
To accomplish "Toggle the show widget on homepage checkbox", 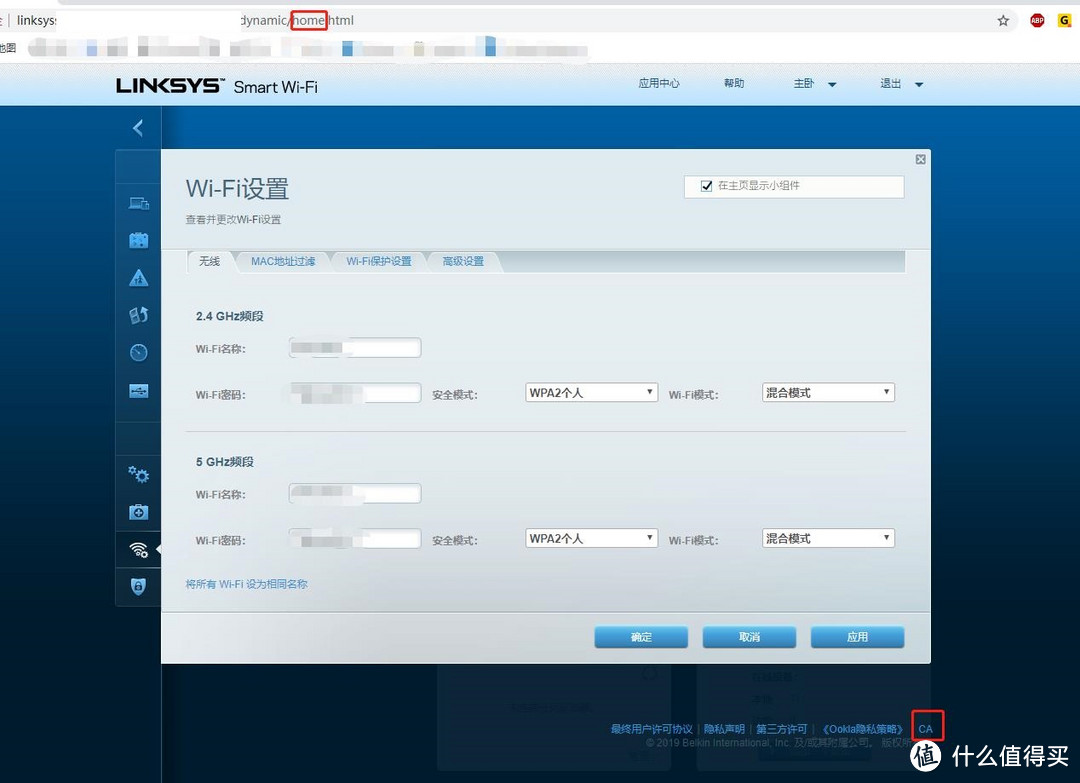I will [706, 186].
